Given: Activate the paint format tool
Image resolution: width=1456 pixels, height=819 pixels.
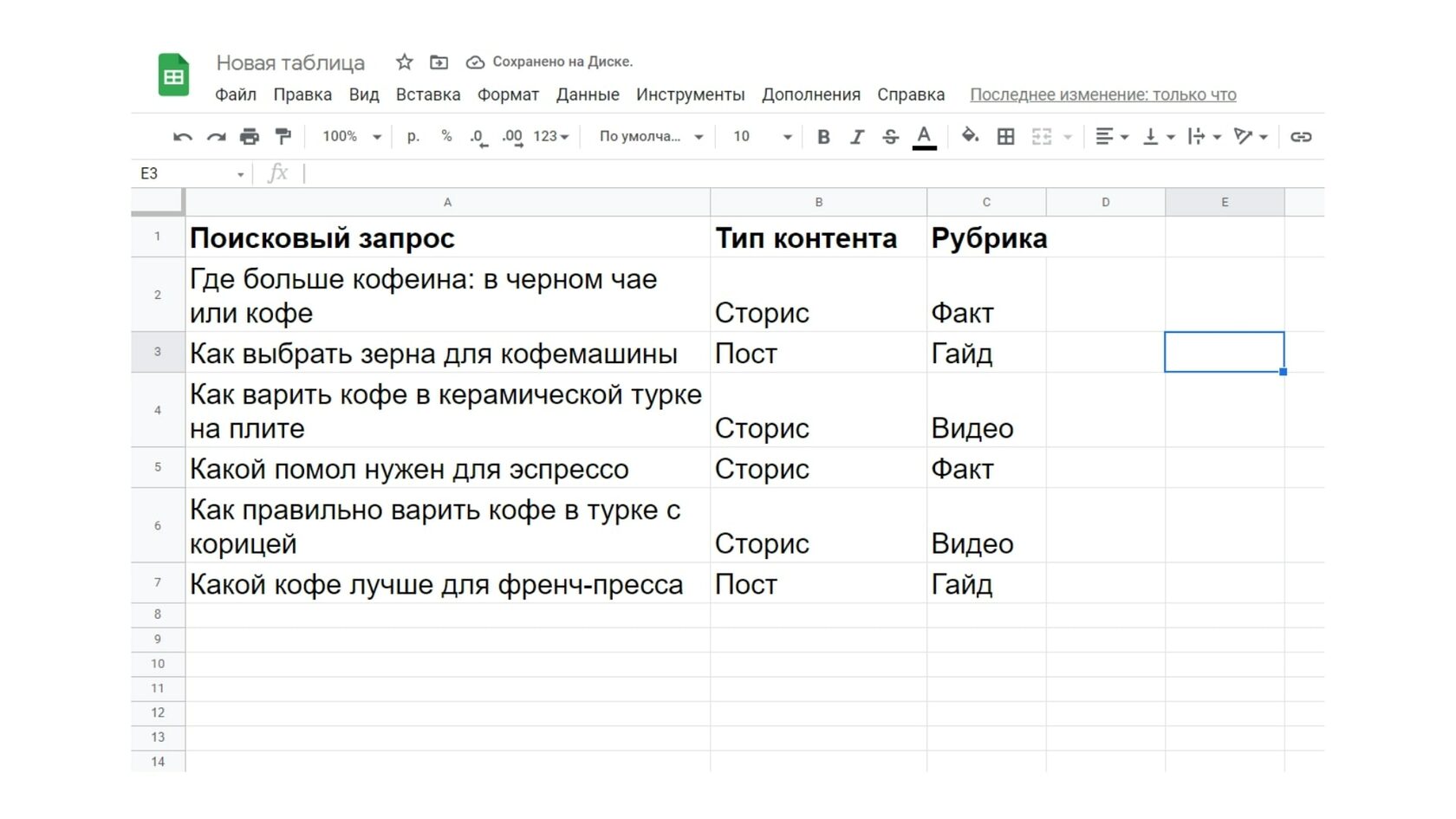Looking at the screenshot, I should click(x=283, y=136).
